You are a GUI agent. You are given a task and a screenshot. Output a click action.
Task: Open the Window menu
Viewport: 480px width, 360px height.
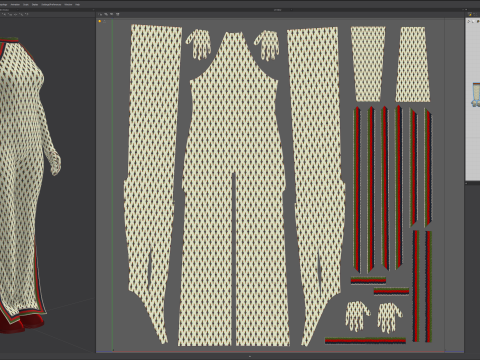(68, 5)
